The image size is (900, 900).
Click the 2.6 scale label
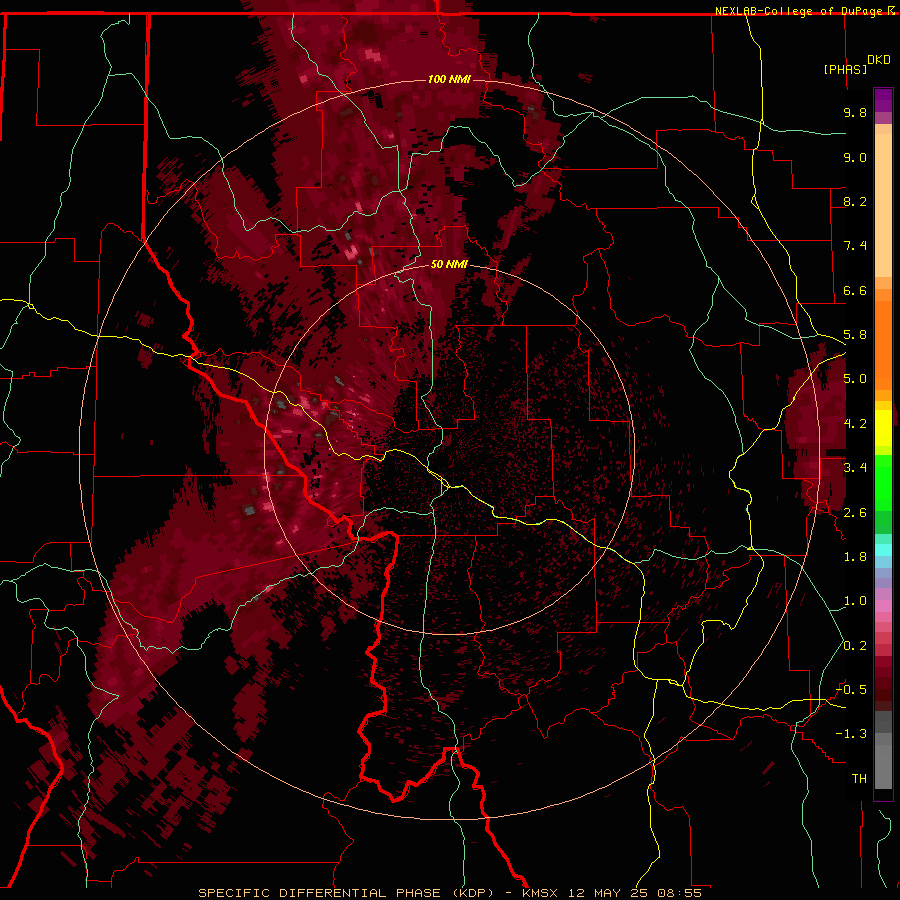tap(855, 513)
